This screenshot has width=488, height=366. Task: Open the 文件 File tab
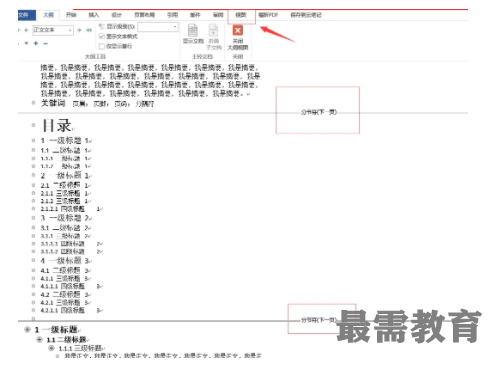click(x=26, y=15)
